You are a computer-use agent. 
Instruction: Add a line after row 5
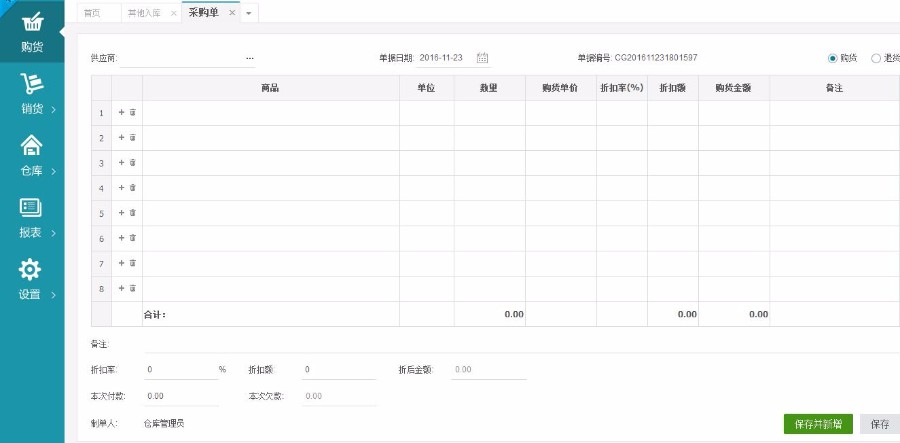click(121, 213)
